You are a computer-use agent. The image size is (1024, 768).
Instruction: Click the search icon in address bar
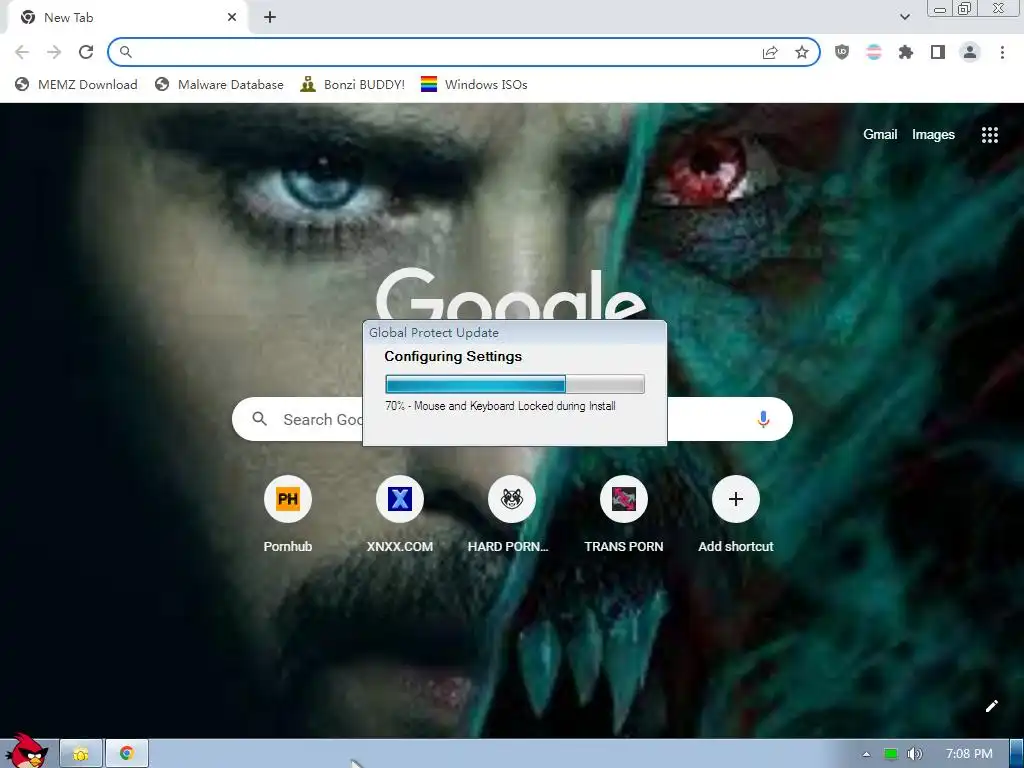click(126, 52)
